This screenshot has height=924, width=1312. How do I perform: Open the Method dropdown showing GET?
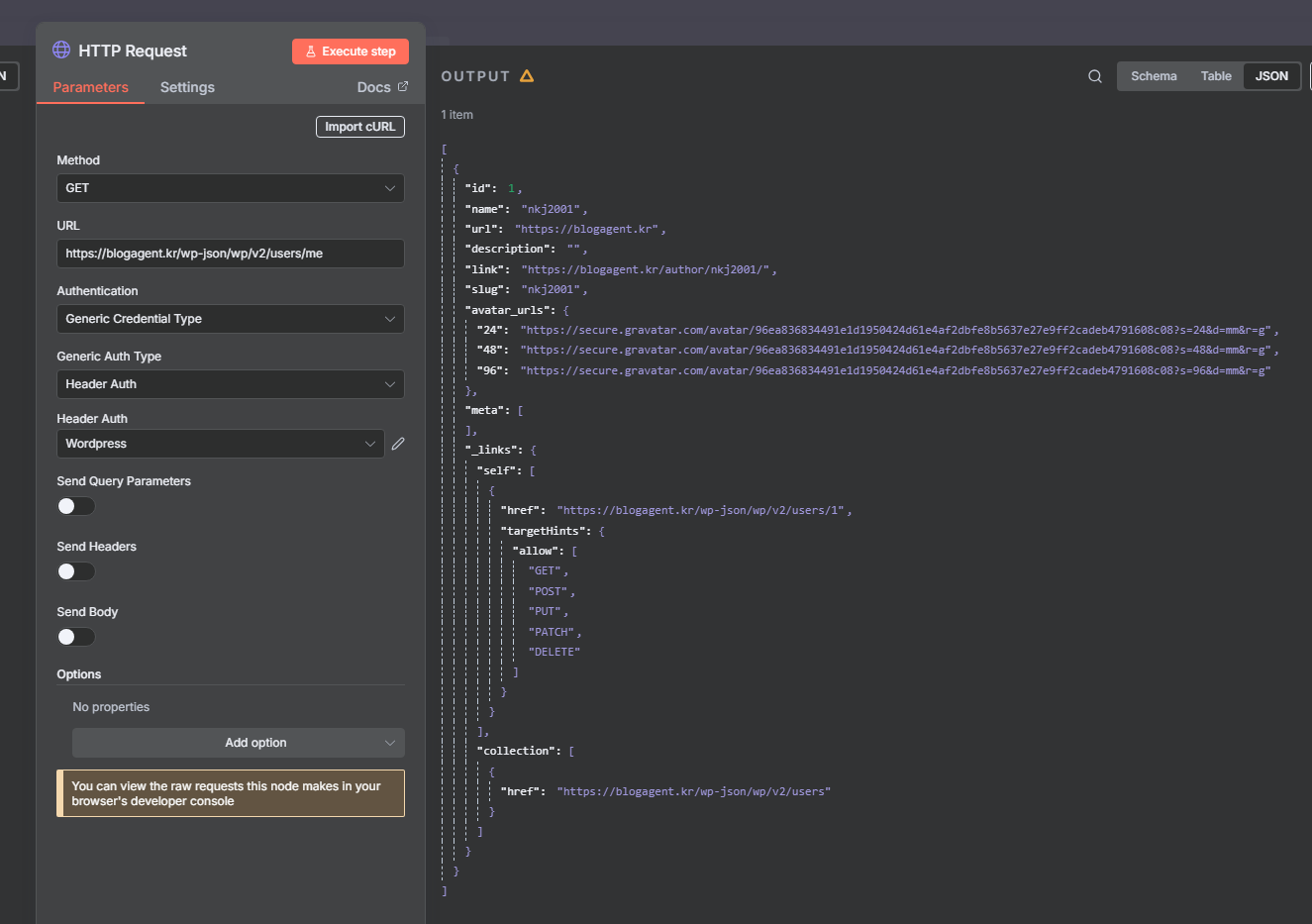click(230, 188)
